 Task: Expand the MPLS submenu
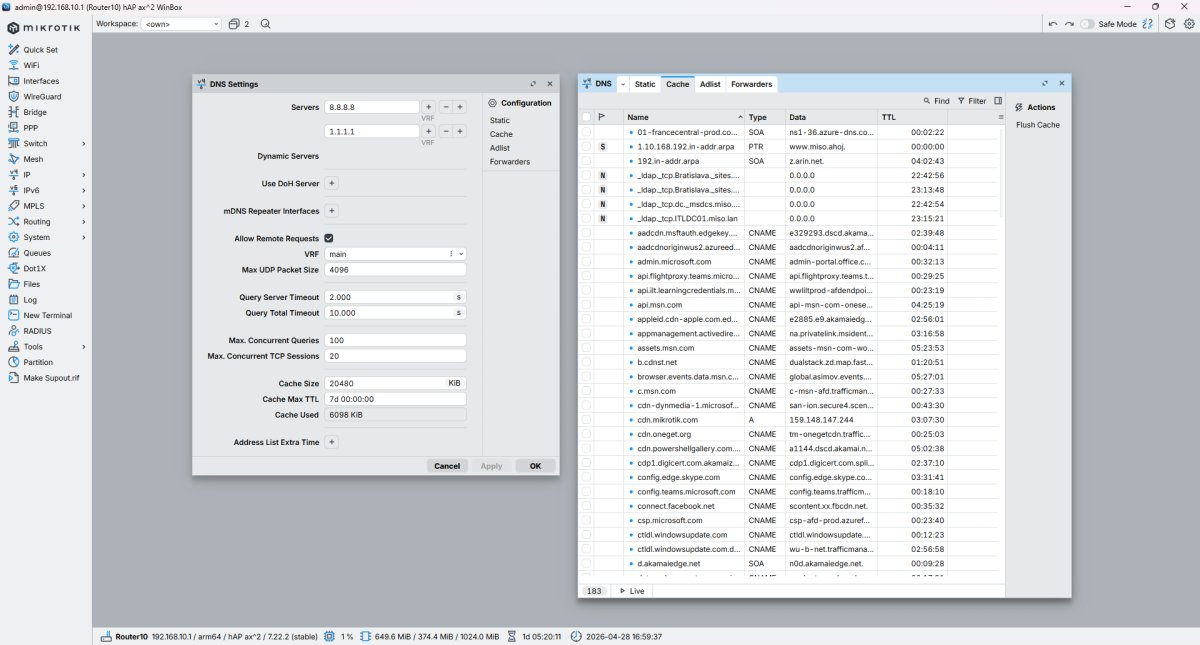point(83,206)
